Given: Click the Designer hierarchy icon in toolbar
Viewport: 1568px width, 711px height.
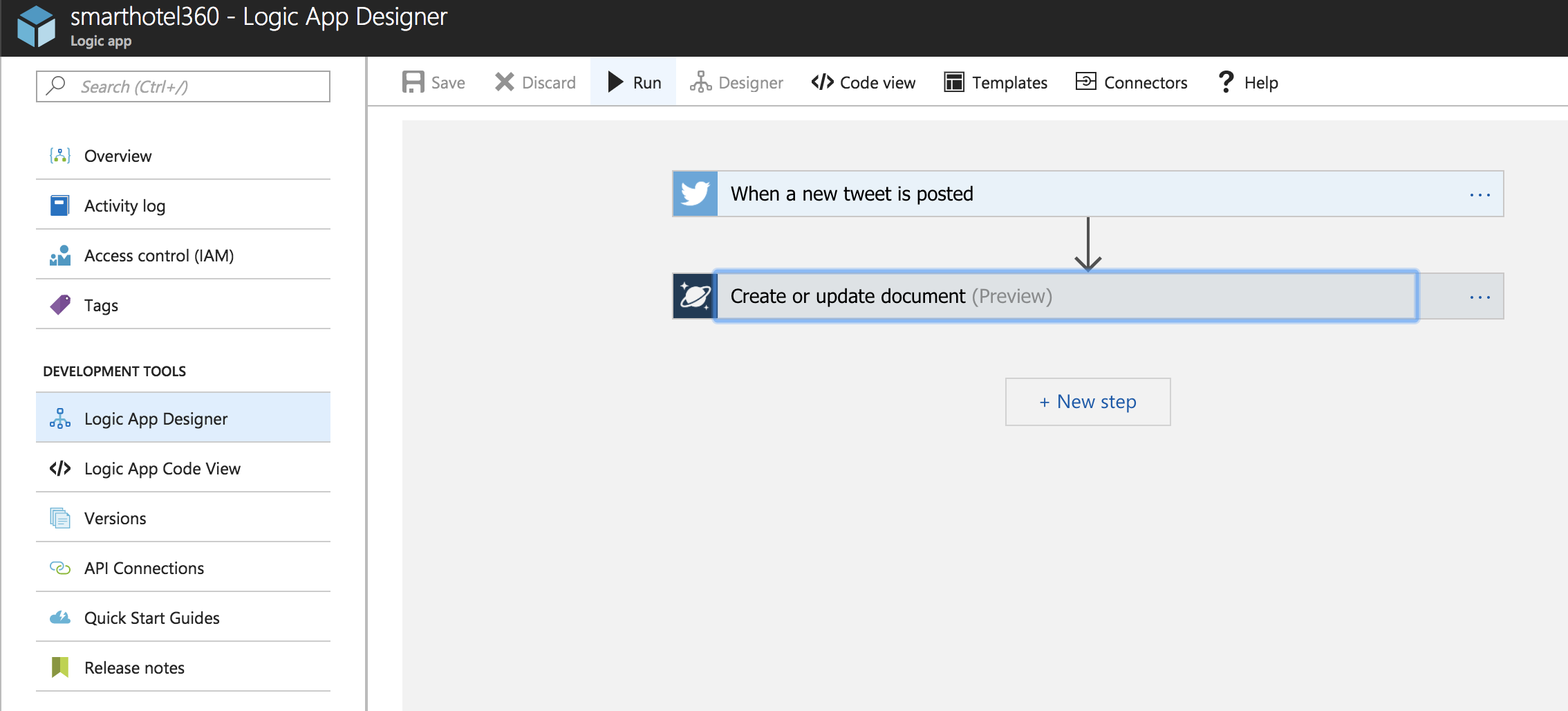Looking at the screenshot, I should click(700, 82).
